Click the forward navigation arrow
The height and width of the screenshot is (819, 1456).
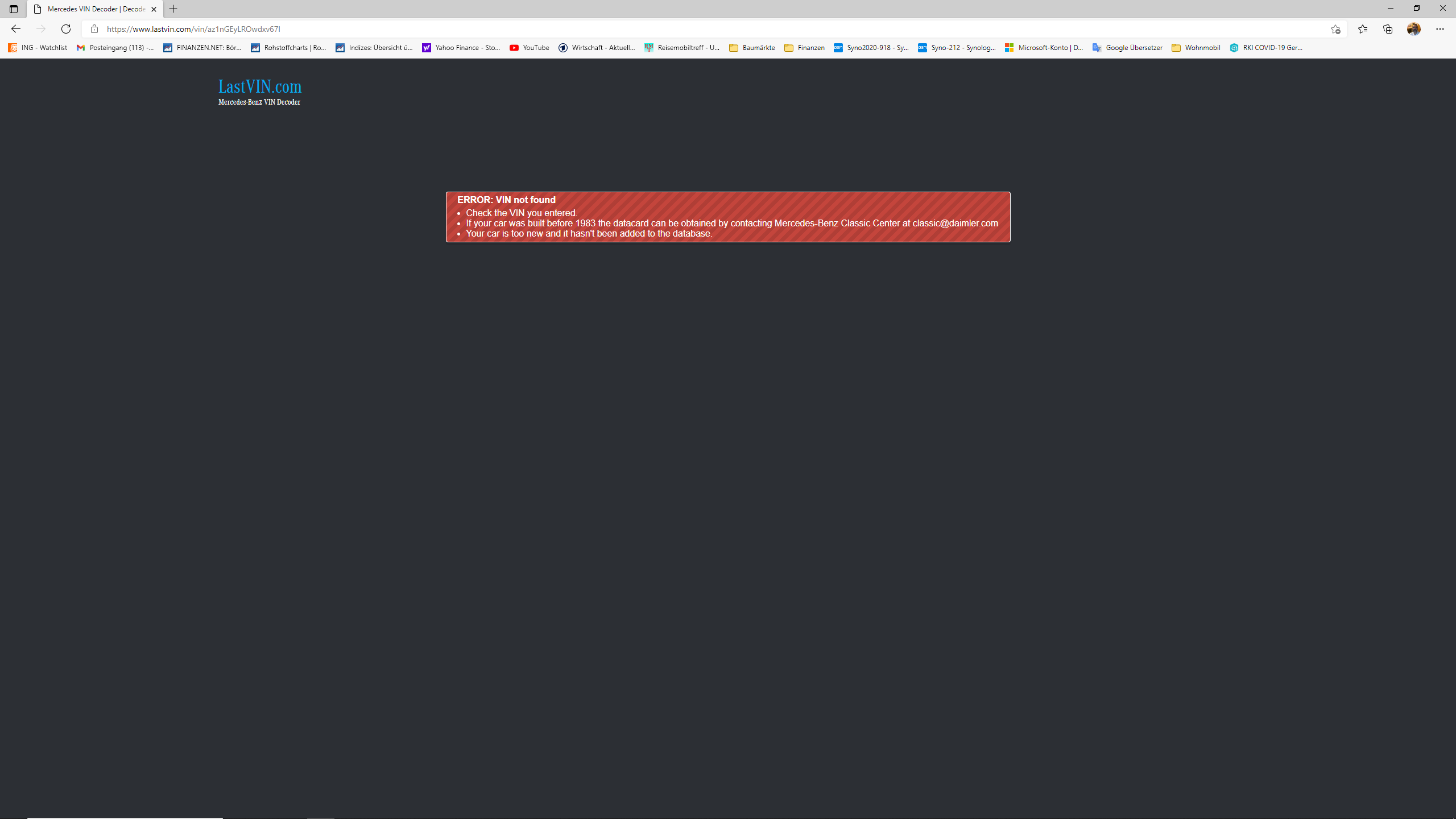[x=40, y=29]
